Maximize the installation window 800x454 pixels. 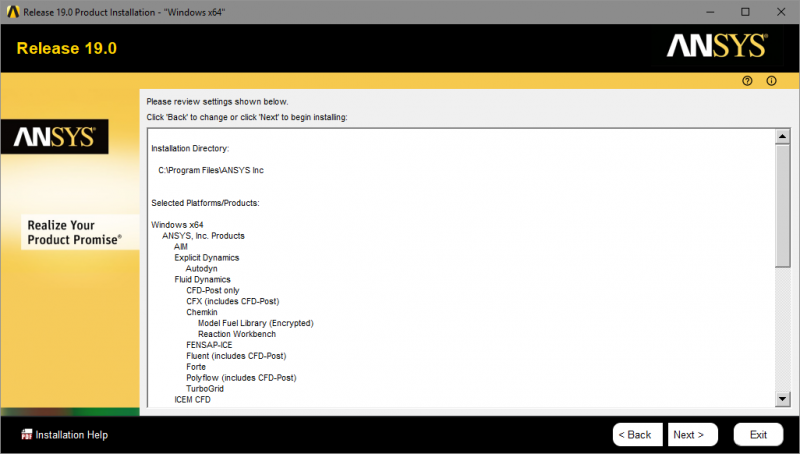click(x=745, y=11)
